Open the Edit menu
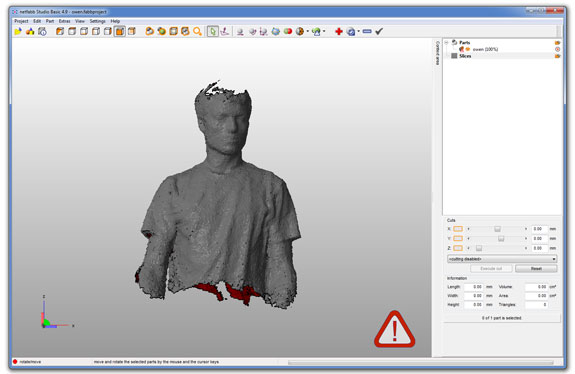 37,21
